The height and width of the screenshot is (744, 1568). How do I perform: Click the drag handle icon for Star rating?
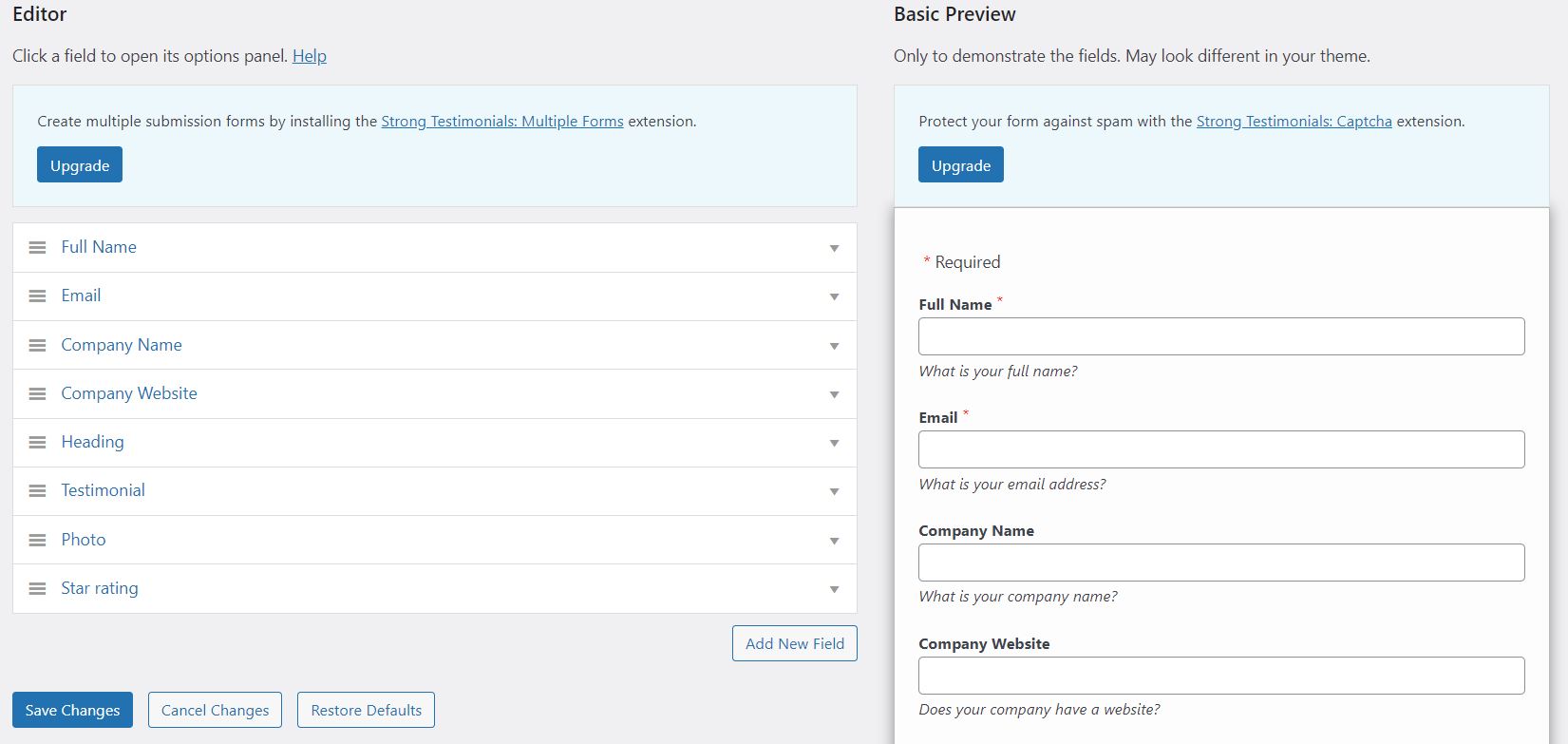pos(37,589)
